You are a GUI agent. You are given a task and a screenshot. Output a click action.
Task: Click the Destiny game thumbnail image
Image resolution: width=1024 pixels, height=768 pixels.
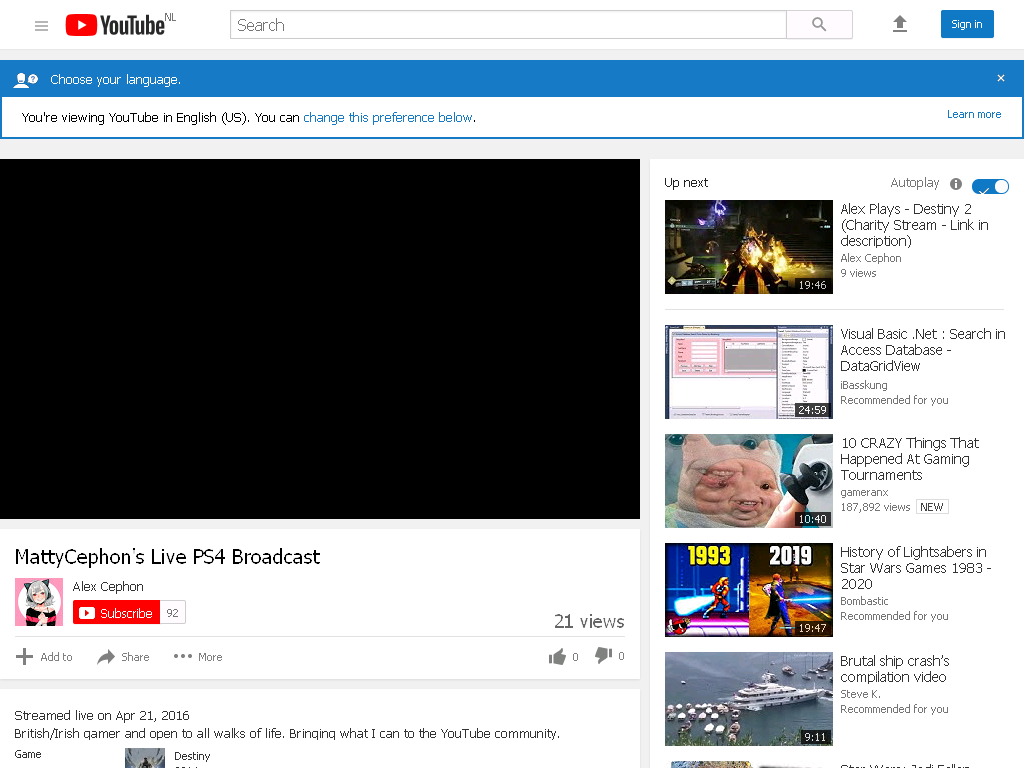(x=145, y=758)
